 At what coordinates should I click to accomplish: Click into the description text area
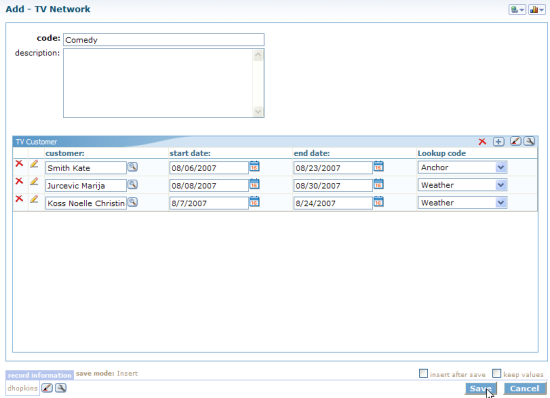[158, 83]
